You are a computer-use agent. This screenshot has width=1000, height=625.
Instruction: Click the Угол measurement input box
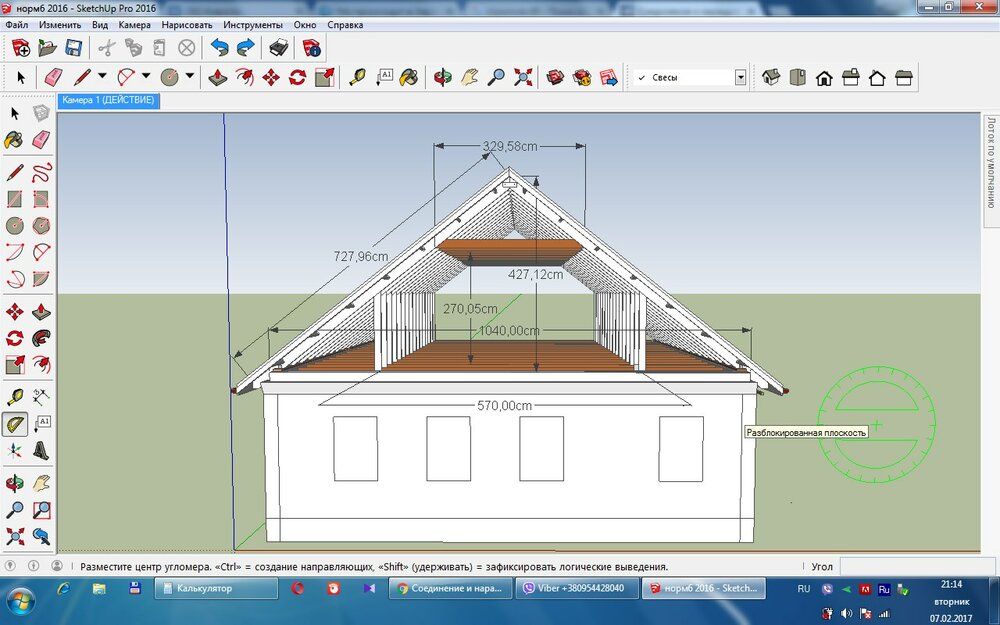coord(908,566)
